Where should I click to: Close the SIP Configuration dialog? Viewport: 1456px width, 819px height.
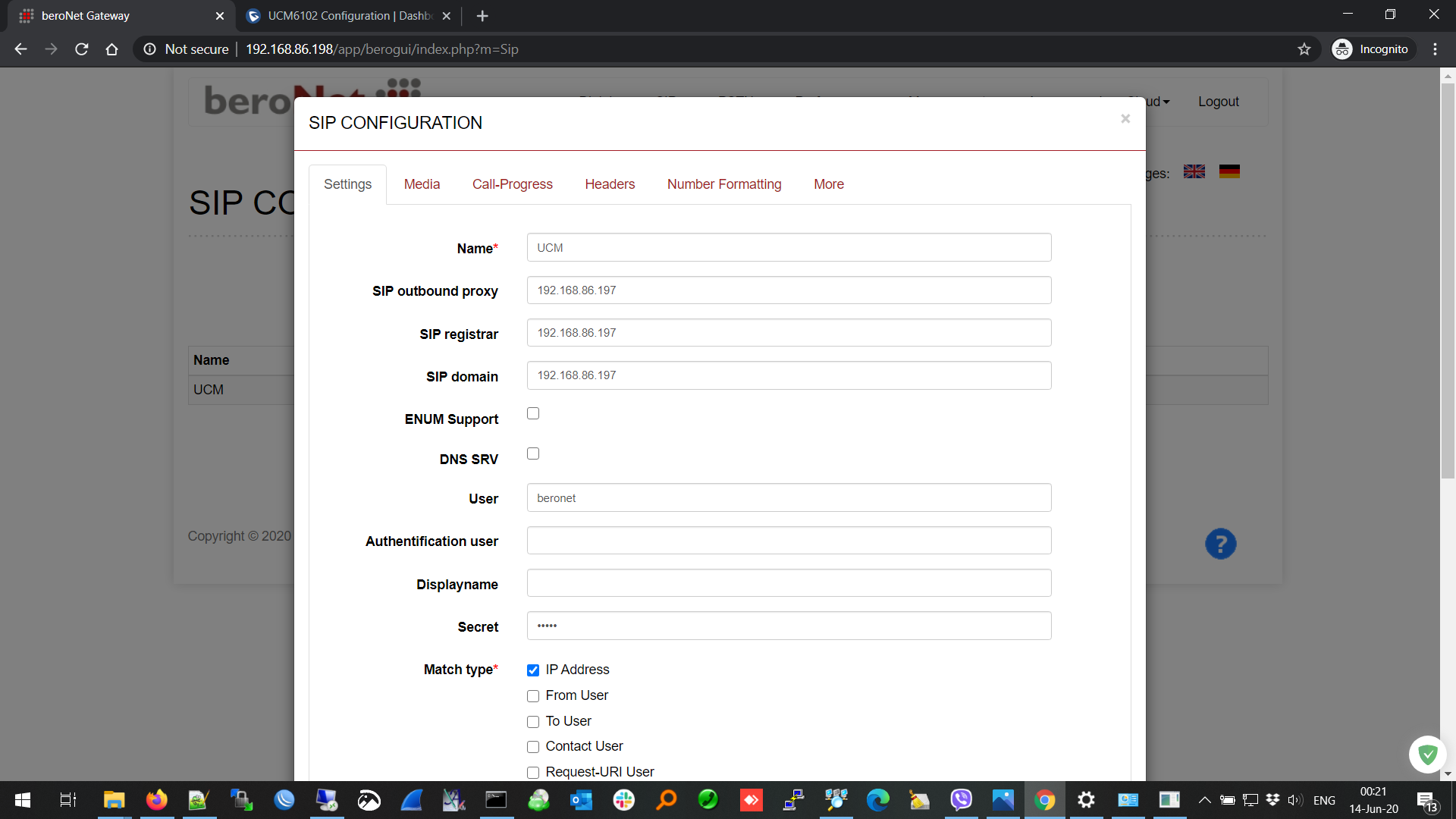tap(1125, 118)
